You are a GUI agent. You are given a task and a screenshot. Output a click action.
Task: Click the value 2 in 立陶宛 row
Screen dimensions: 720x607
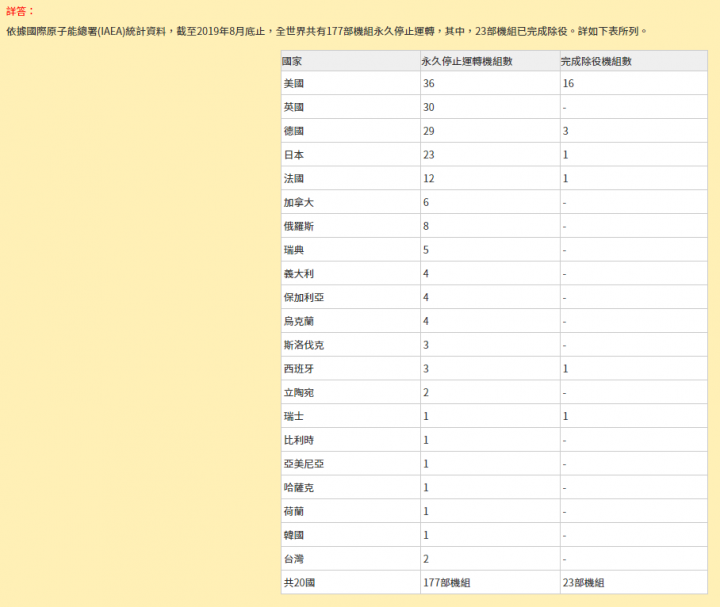(x=426, y=393)
